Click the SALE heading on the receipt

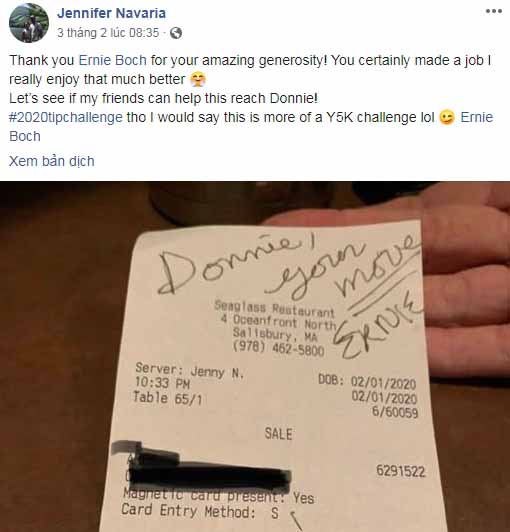coord(278,434)
